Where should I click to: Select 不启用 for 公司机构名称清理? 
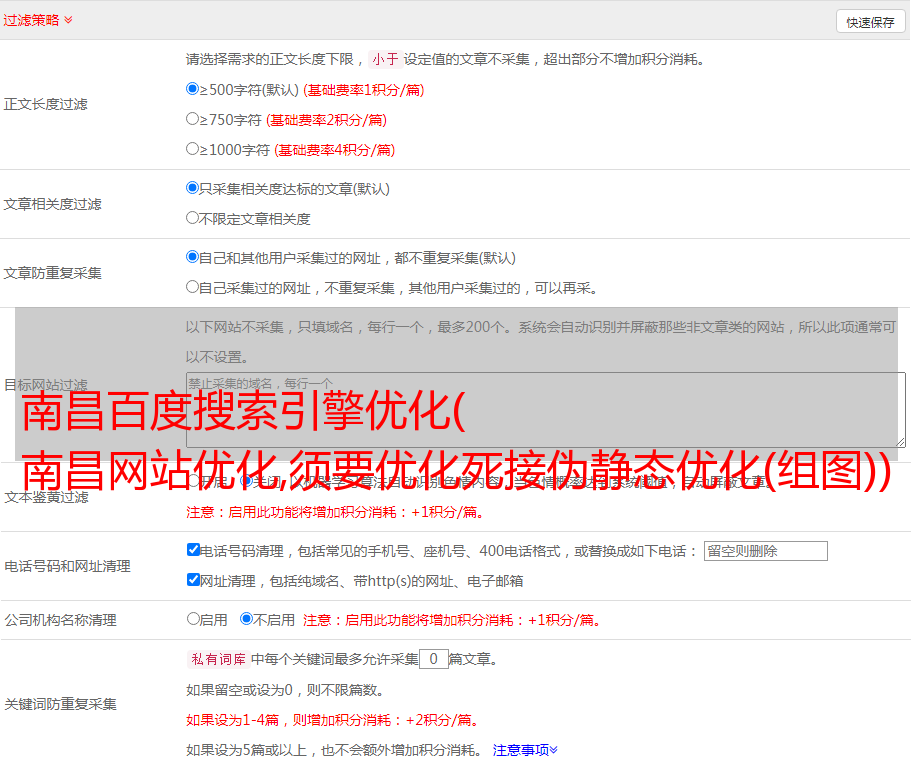246,619
